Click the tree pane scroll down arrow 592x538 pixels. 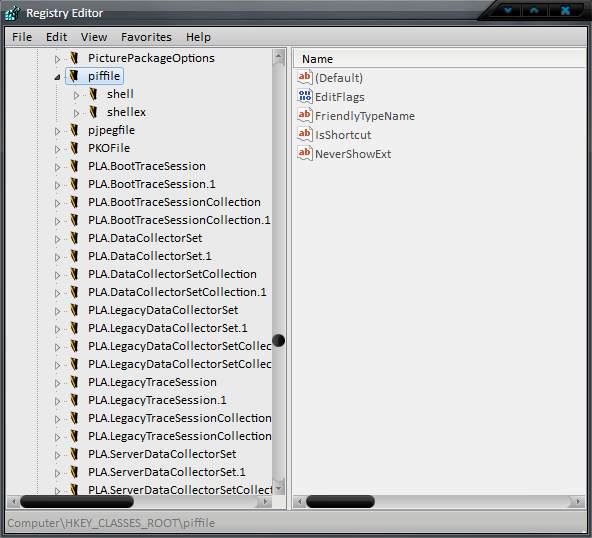click(279, 489)
